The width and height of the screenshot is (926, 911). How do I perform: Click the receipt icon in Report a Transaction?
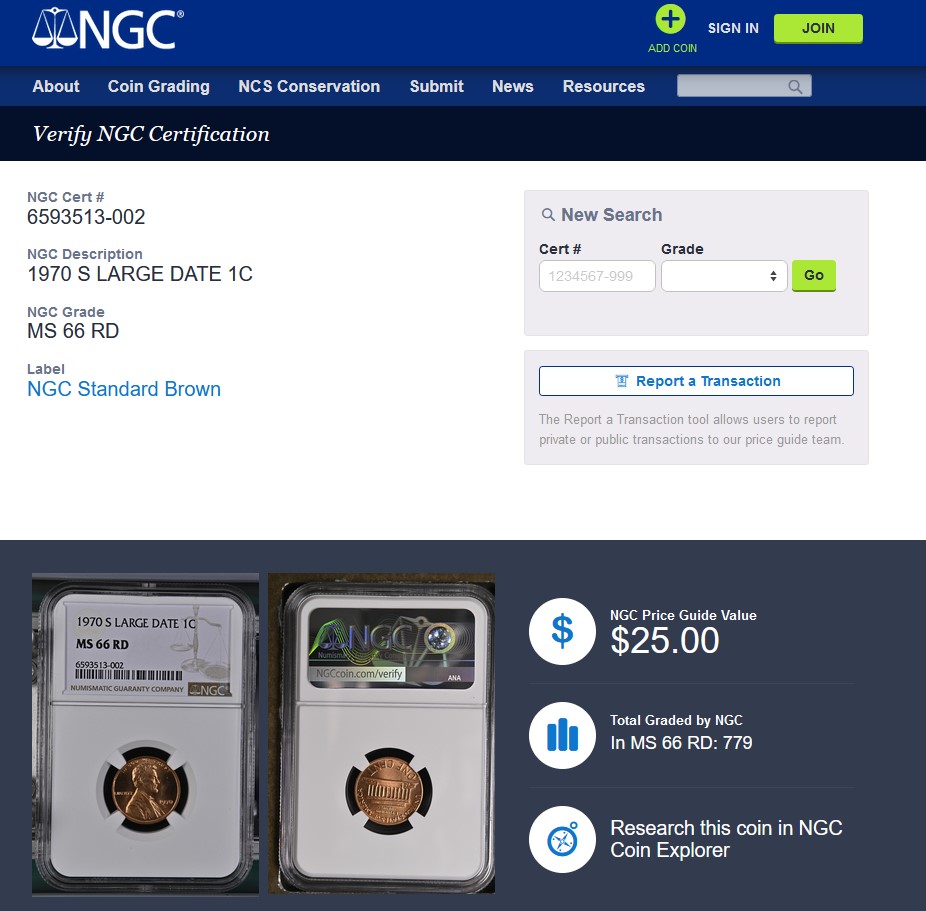622,381
